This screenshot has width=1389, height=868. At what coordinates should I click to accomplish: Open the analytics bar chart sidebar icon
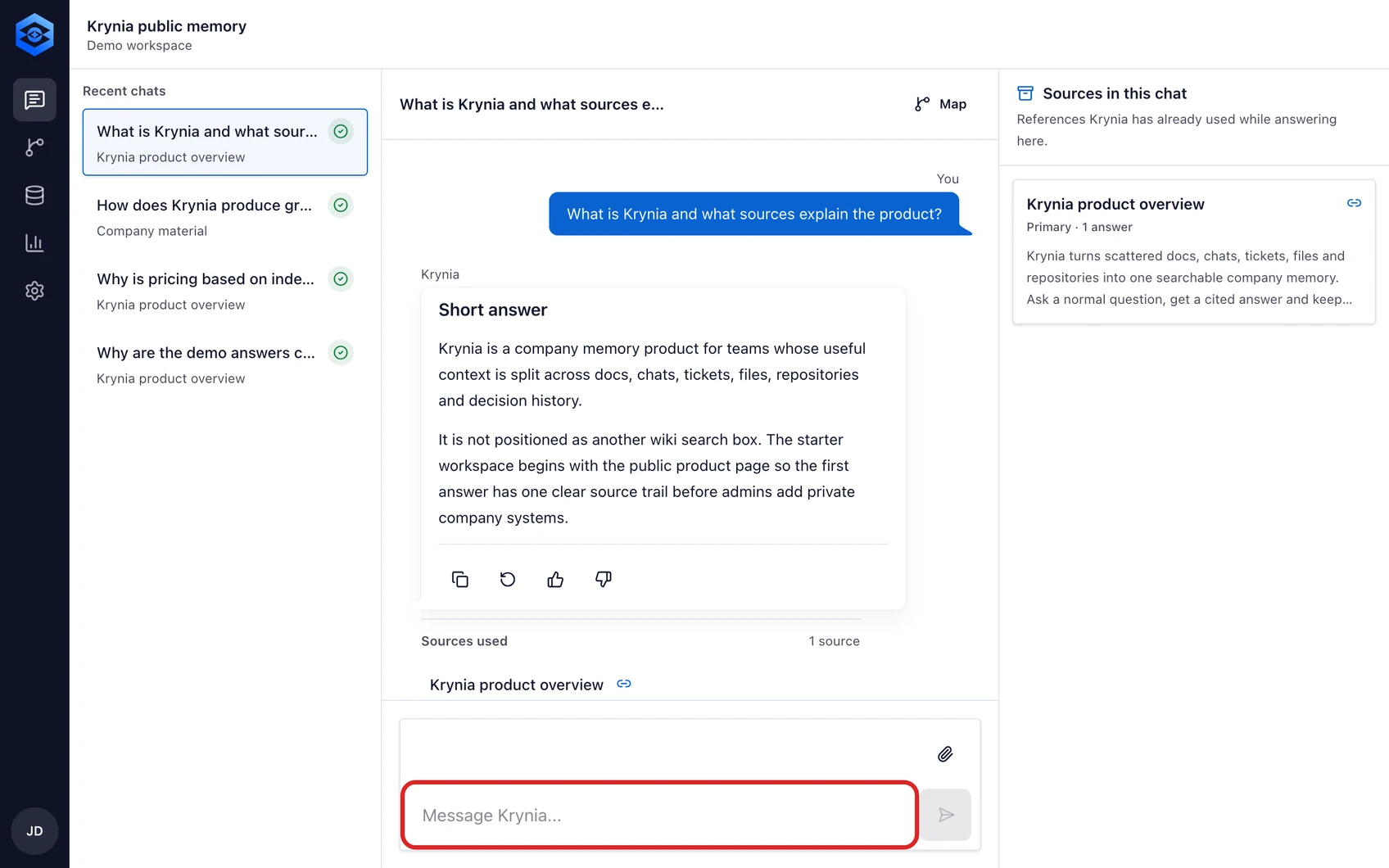(34, 243)
